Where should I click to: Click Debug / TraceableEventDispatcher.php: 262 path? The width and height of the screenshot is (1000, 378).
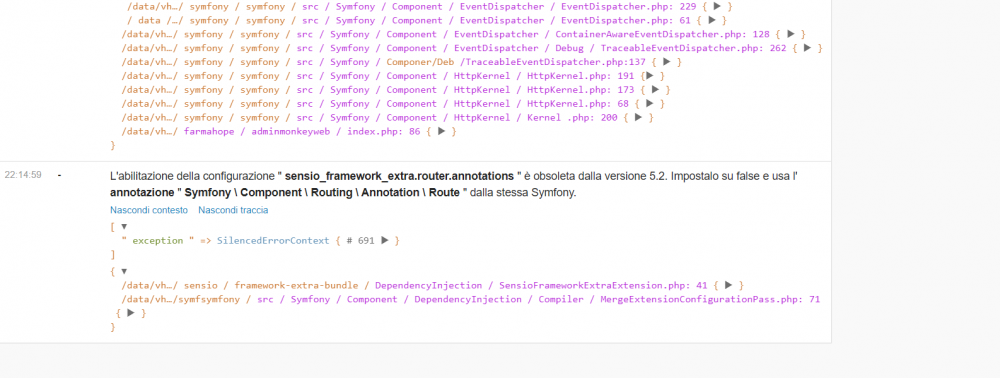tap(670, 48)
